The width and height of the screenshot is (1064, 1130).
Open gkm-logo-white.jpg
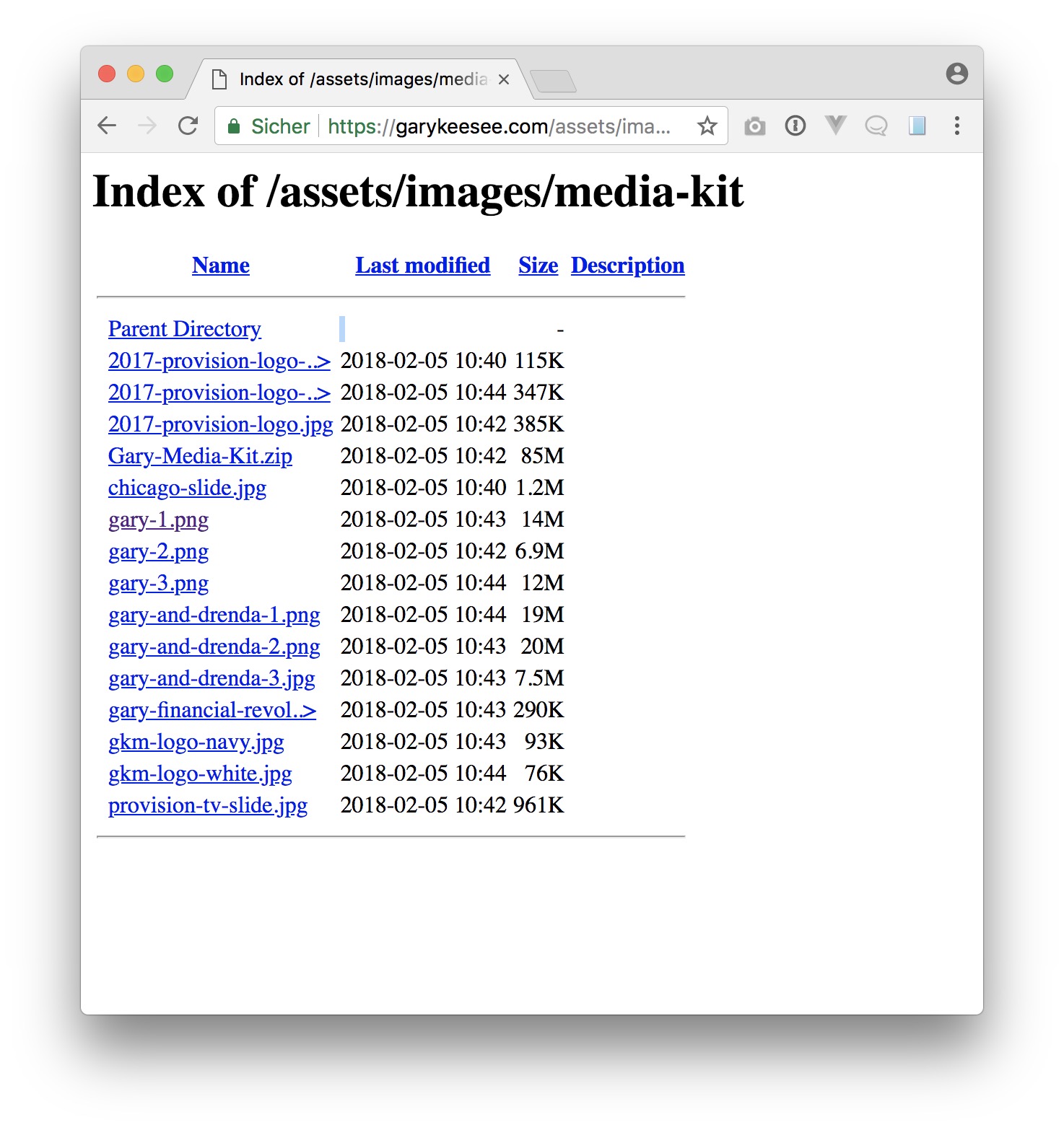coord(201,774)
